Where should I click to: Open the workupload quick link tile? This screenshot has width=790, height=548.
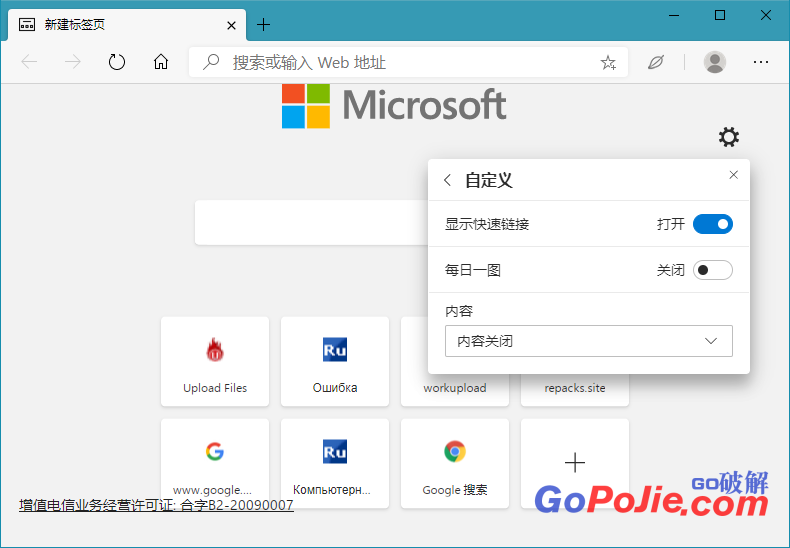click(454, 388)
